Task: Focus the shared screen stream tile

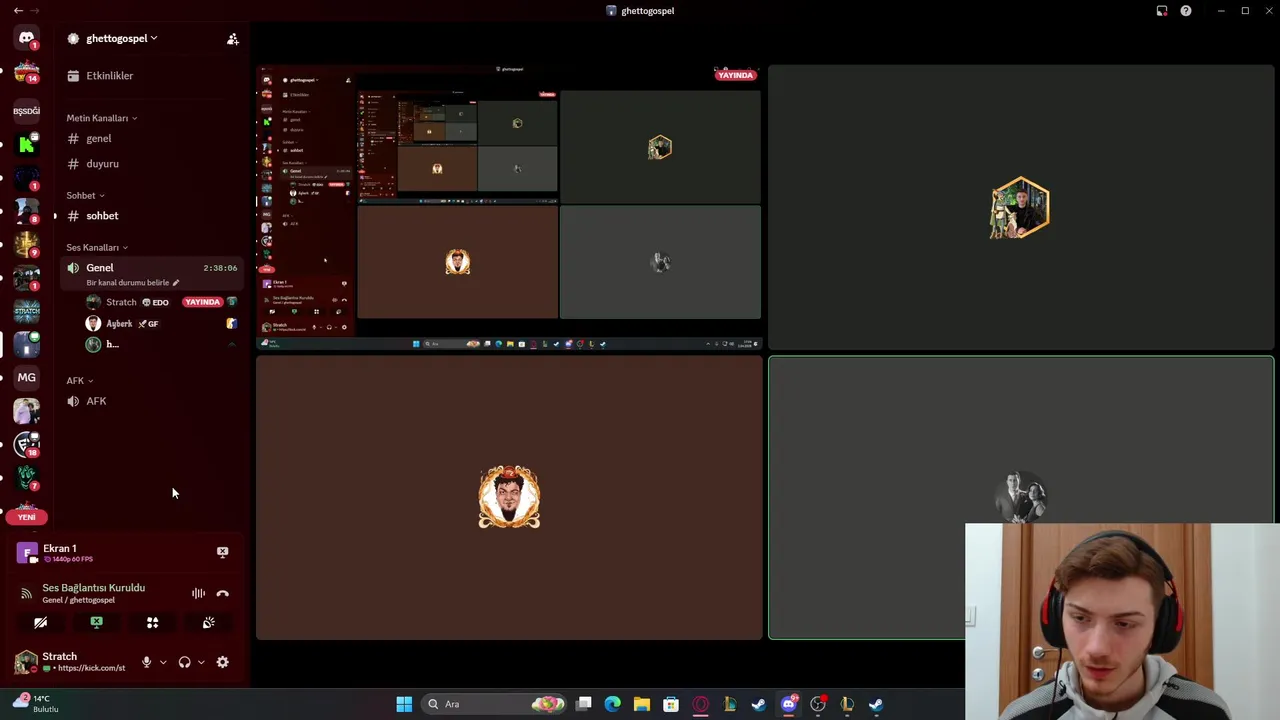Action: coord(509,207)
